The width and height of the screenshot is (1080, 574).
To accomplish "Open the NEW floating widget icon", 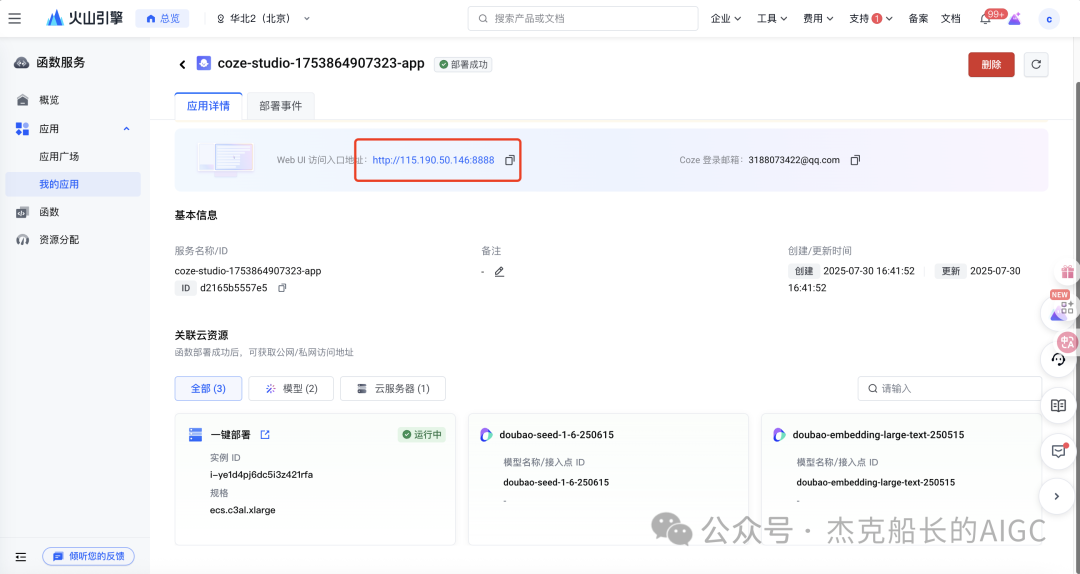I will point(1061,310).
